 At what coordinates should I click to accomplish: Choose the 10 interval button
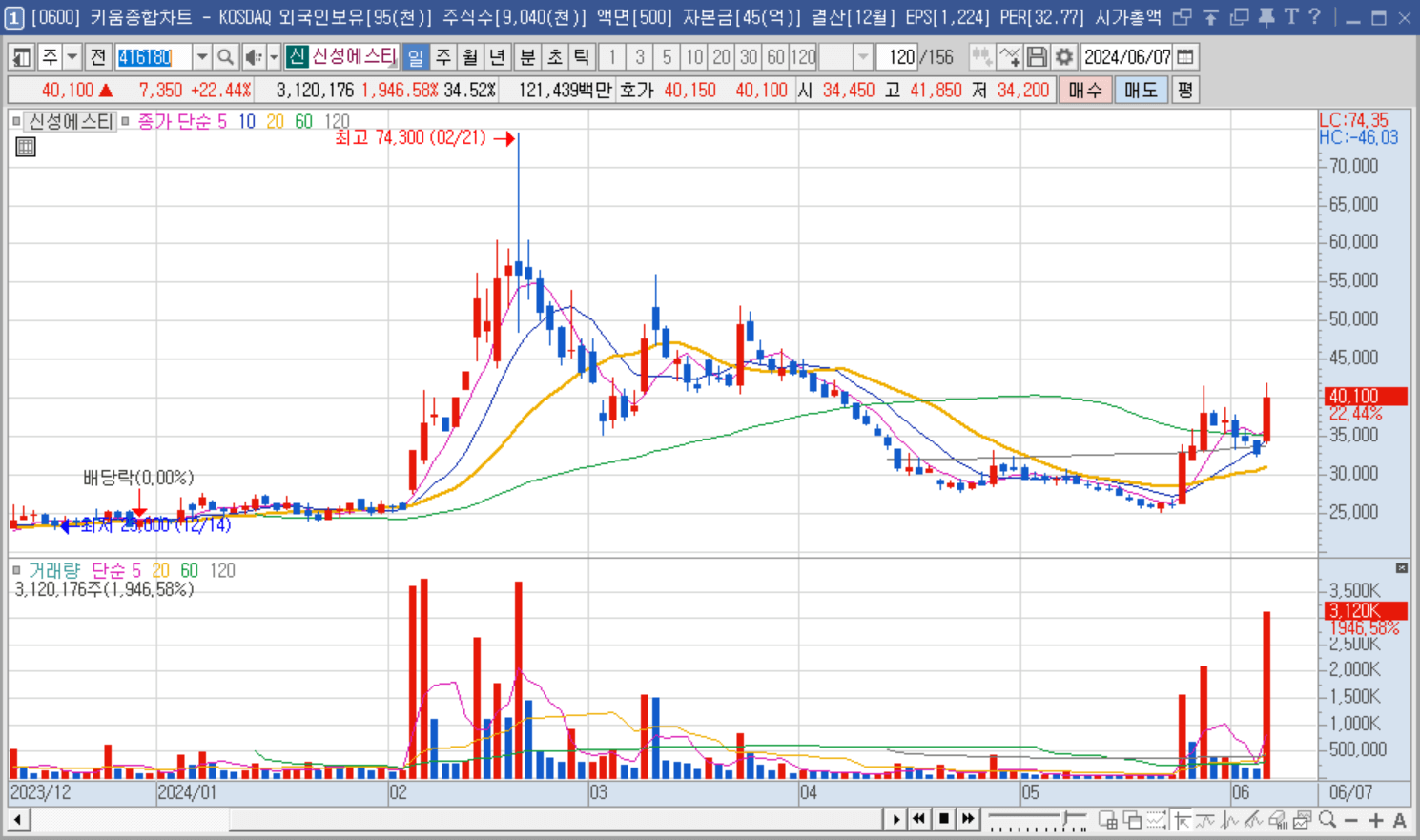694,57
